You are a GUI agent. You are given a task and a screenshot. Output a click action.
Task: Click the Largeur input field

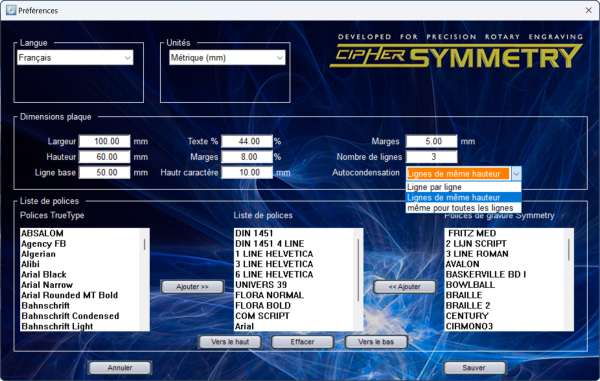click(104, 141)
